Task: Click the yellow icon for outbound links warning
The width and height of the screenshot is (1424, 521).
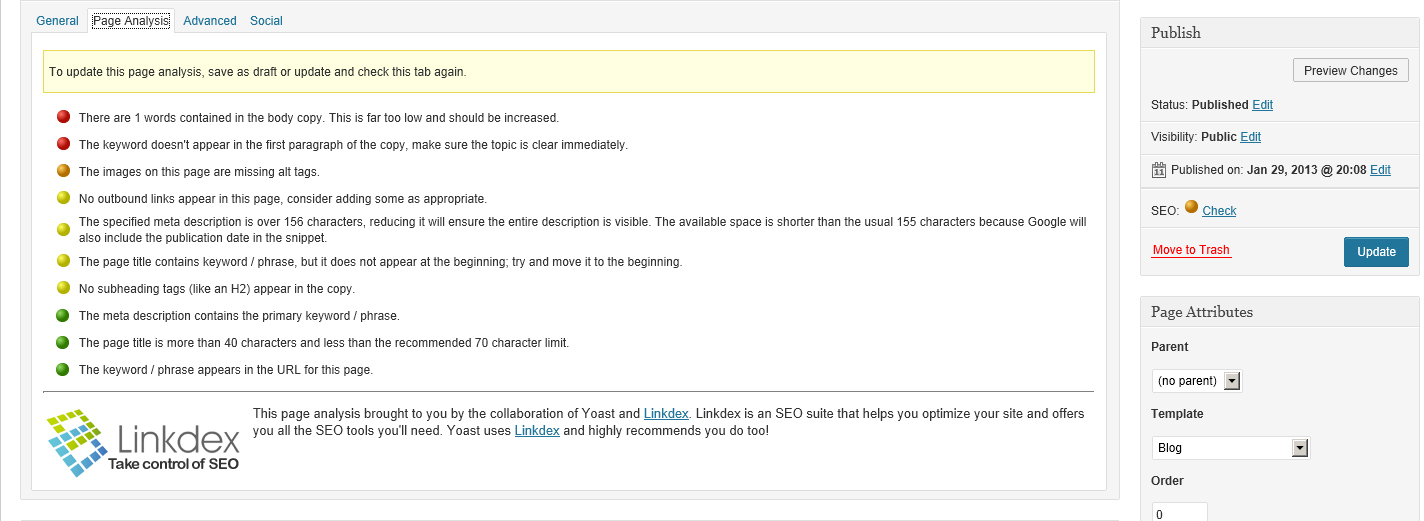Action: [x=63, y=198]
